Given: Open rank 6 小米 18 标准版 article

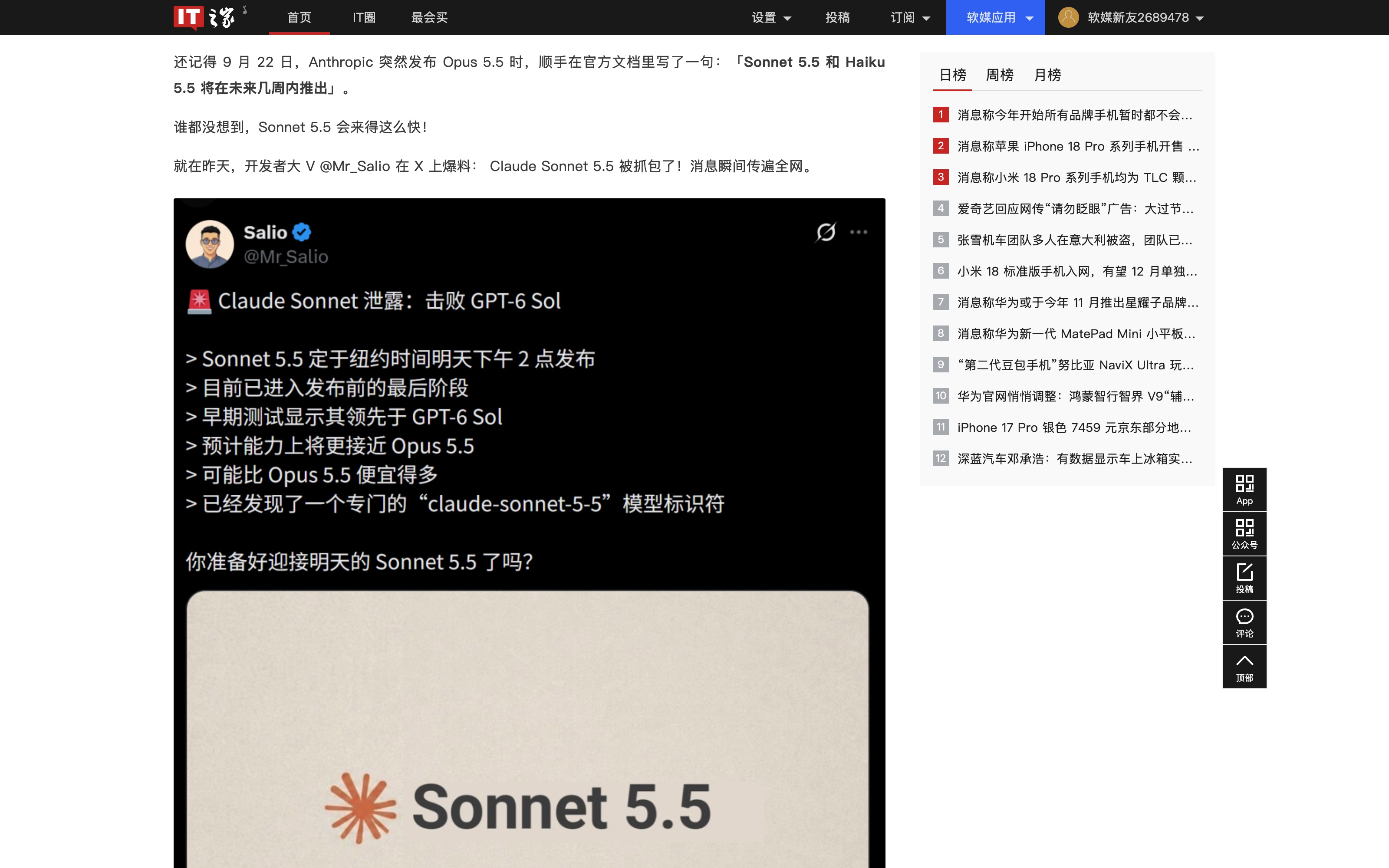Looking at the screenshot, I should [x=1077, y=271].
